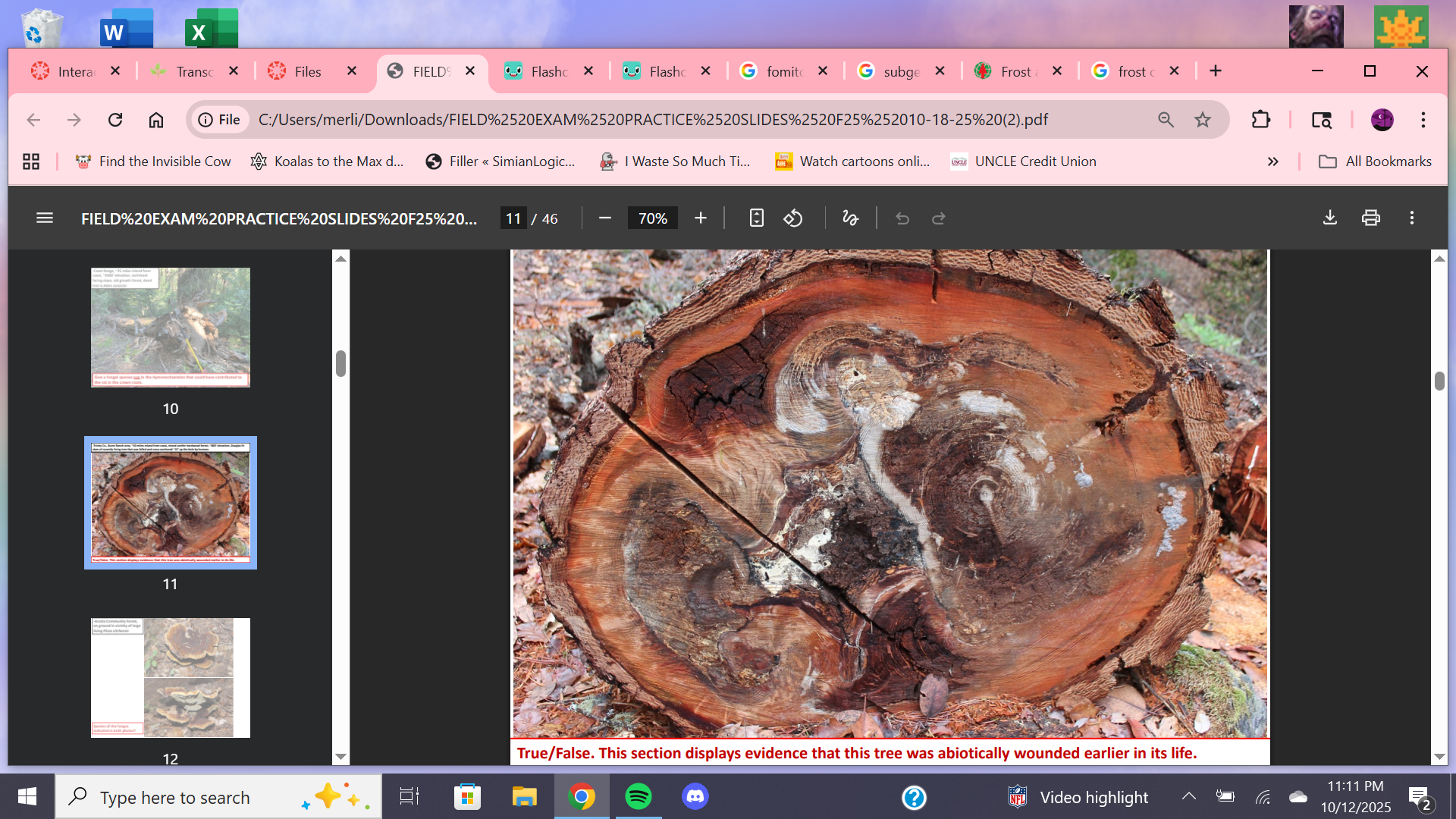
Task: Click the PDF zoom percentage field
Action: click(652, 218)
